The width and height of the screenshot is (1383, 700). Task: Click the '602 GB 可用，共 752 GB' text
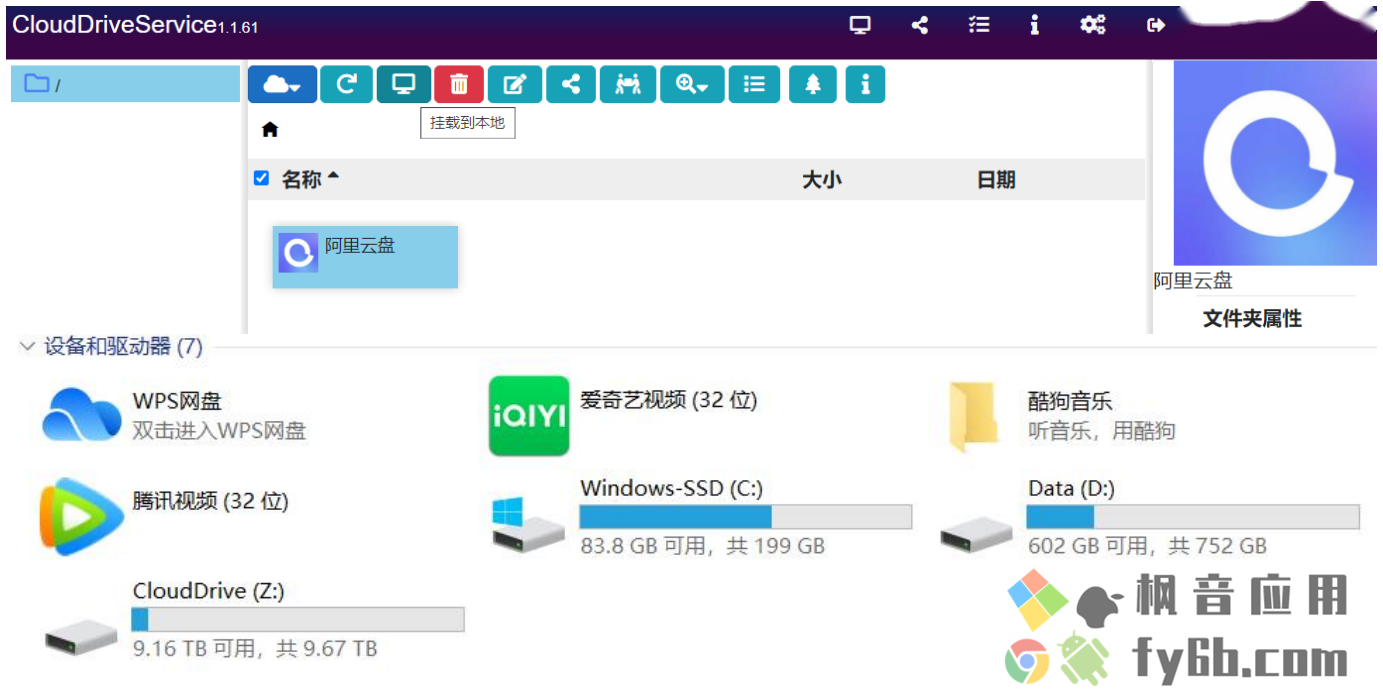(x=1147, y=546)
